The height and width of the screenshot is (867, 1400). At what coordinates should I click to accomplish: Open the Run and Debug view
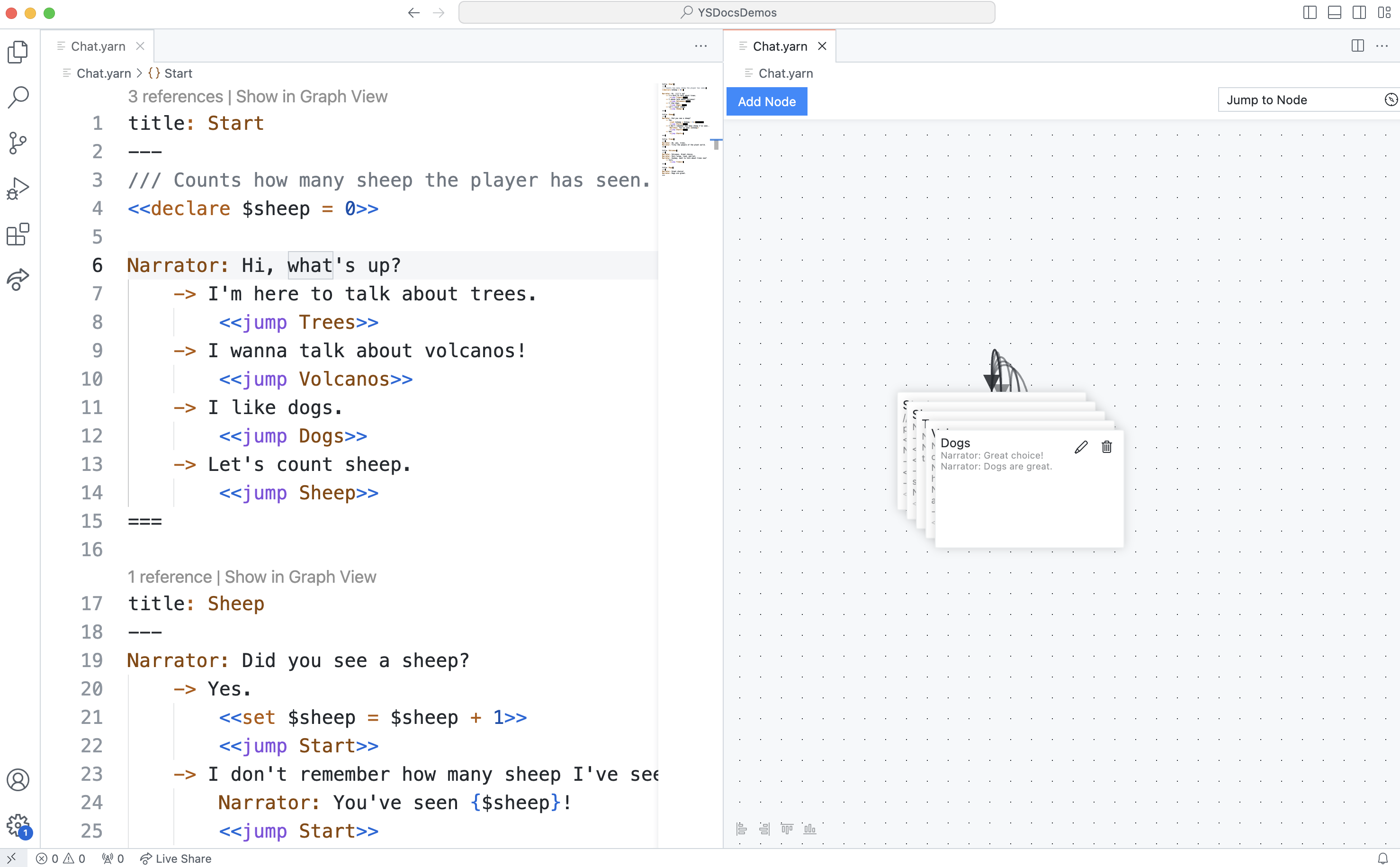tap(18, 188)
